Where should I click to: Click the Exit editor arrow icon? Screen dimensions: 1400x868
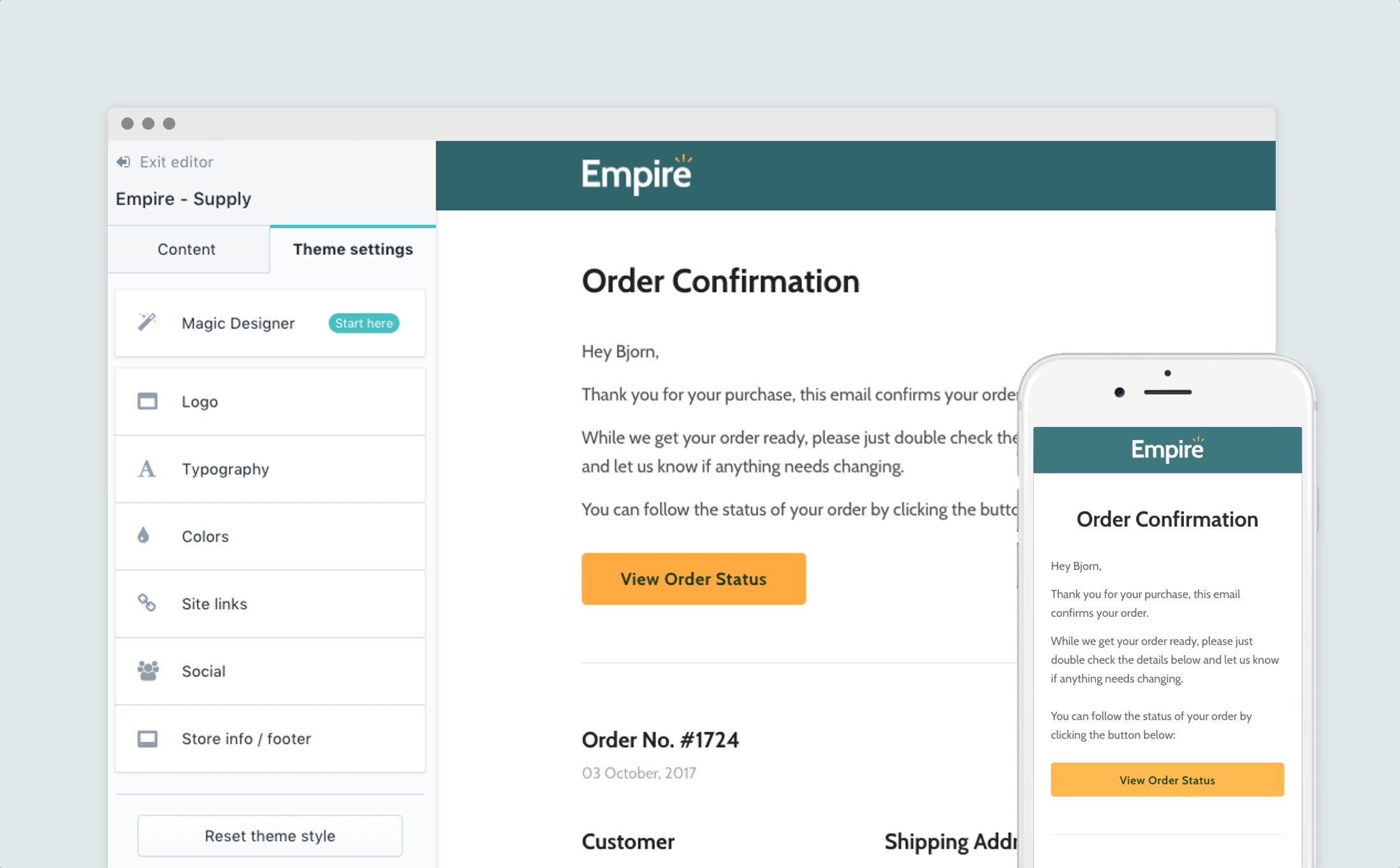pos(123,162)
